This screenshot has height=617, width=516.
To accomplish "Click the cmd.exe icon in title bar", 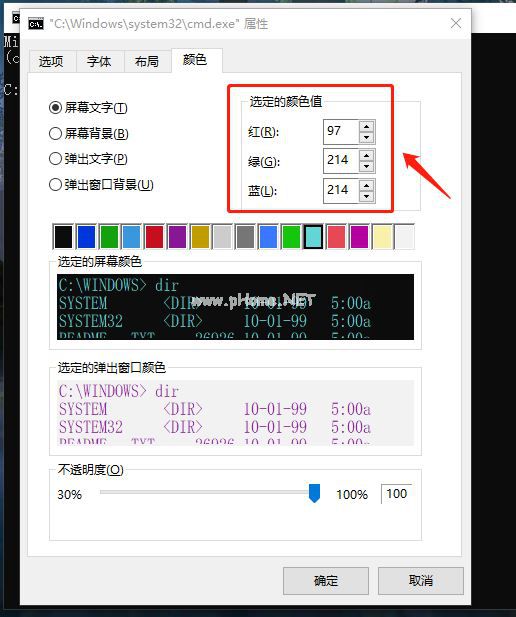I will point(36,24).
